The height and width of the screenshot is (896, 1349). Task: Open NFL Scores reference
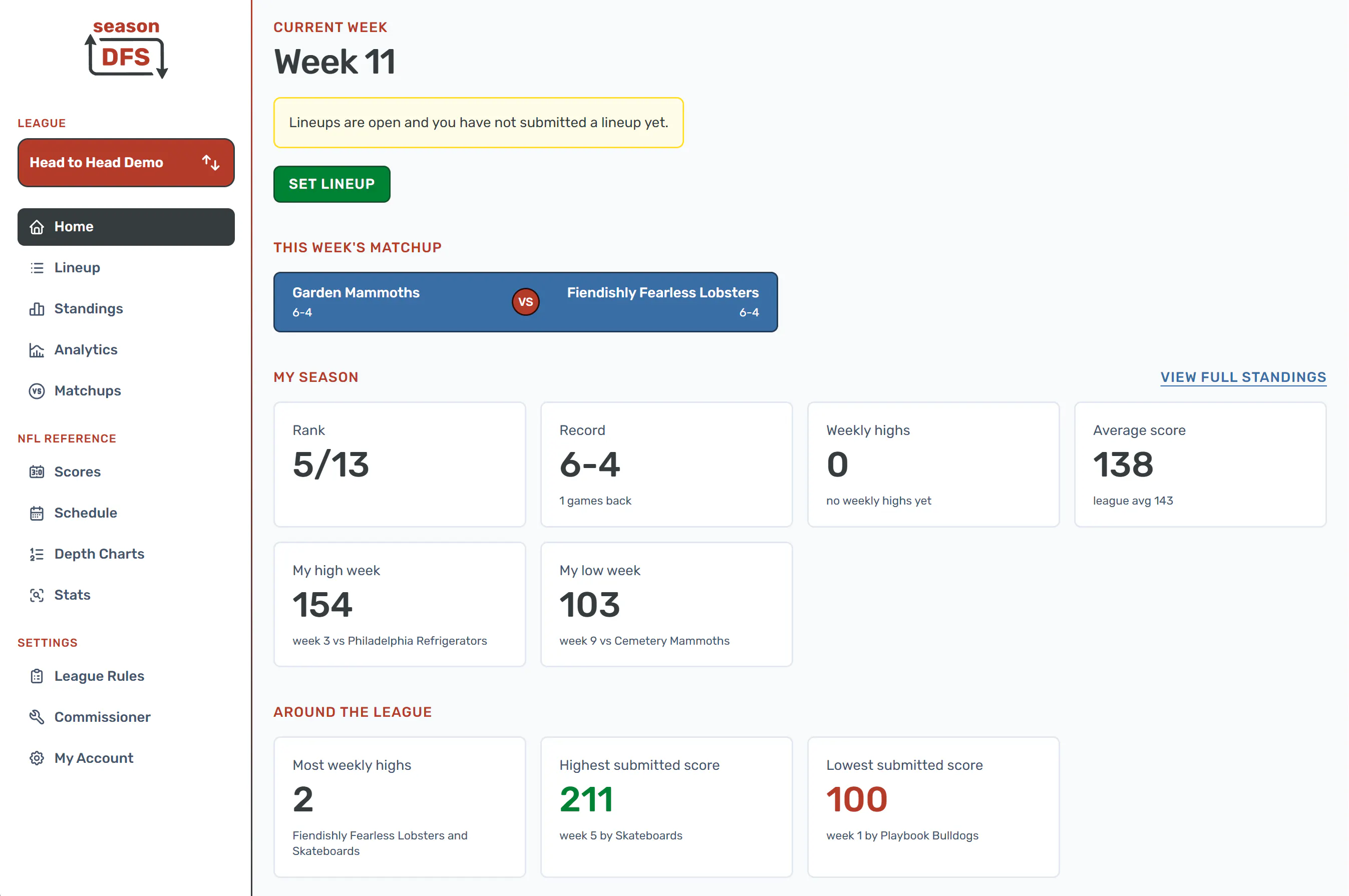(126, 472)
